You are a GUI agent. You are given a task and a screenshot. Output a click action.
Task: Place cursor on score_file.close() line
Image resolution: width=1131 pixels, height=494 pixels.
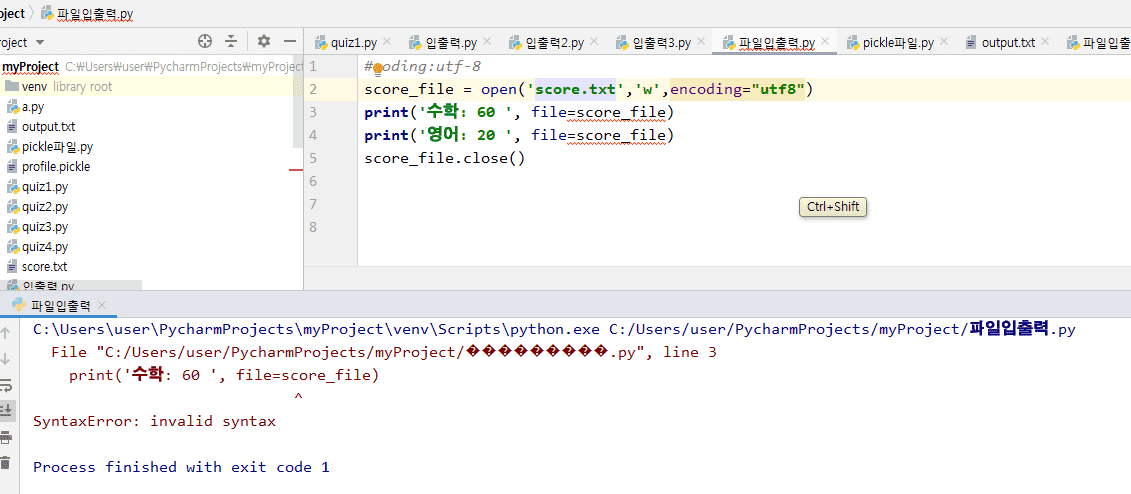point(444,159)
